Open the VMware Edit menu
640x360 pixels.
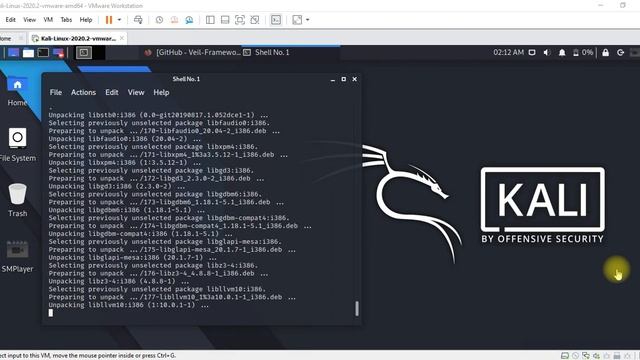[11, 20]
